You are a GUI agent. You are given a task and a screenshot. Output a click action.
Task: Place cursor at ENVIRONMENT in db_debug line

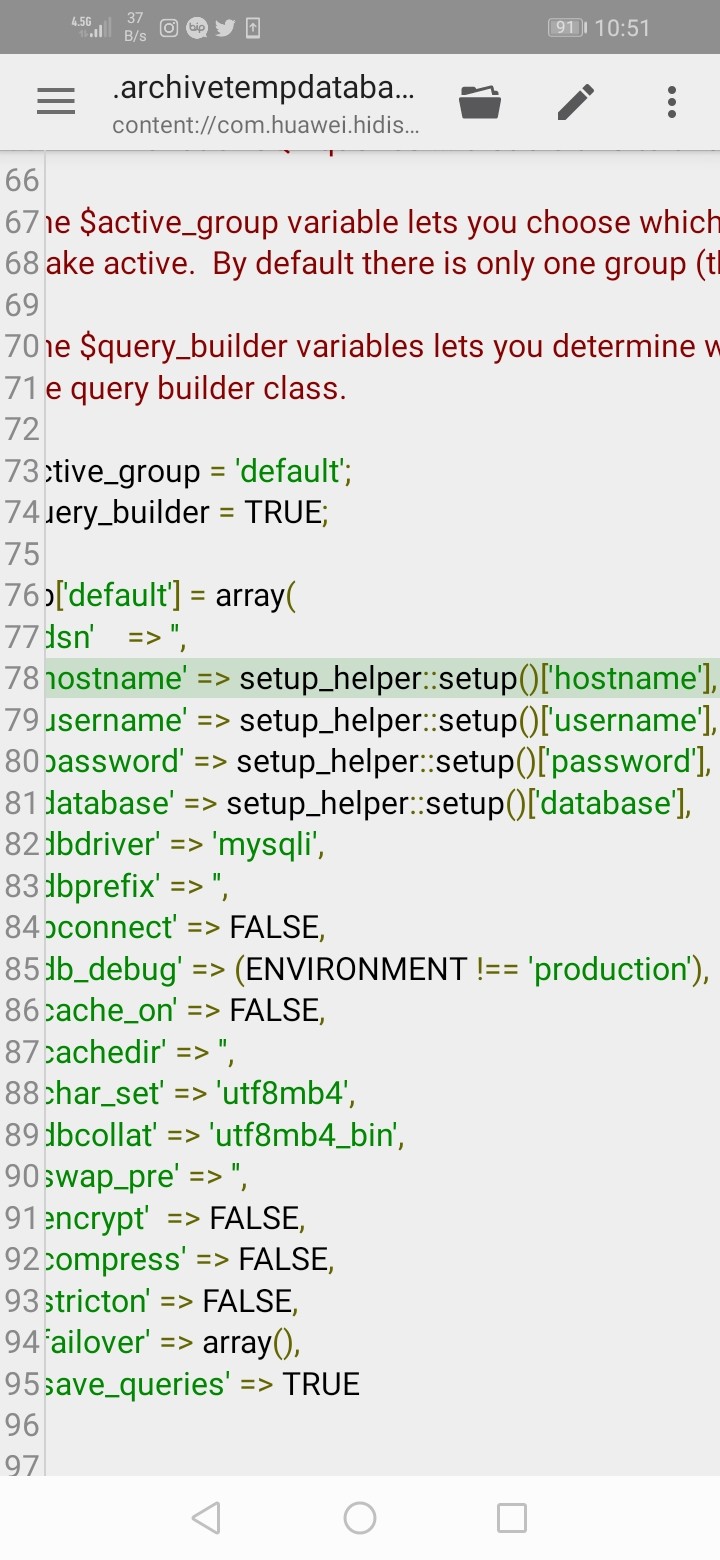(357, 969)
